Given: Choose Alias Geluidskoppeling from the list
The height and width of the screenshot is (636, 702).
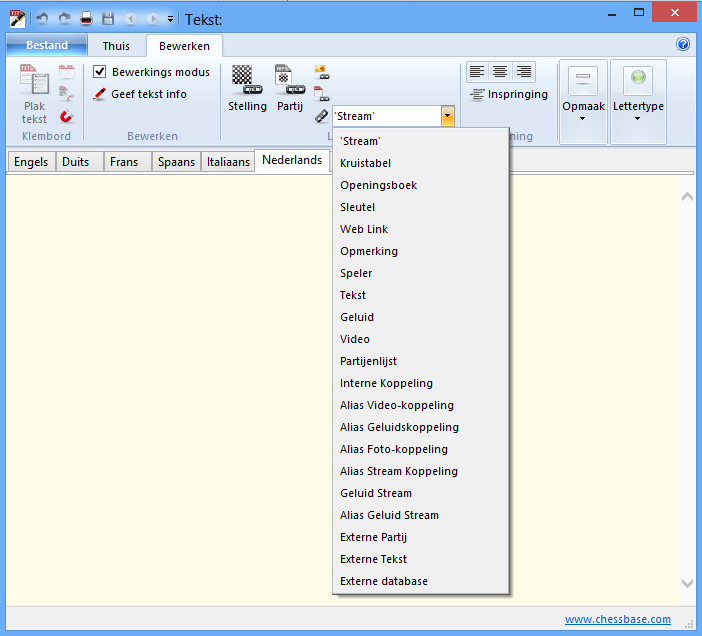Looking at the screenshot, I should click(421, 427).
